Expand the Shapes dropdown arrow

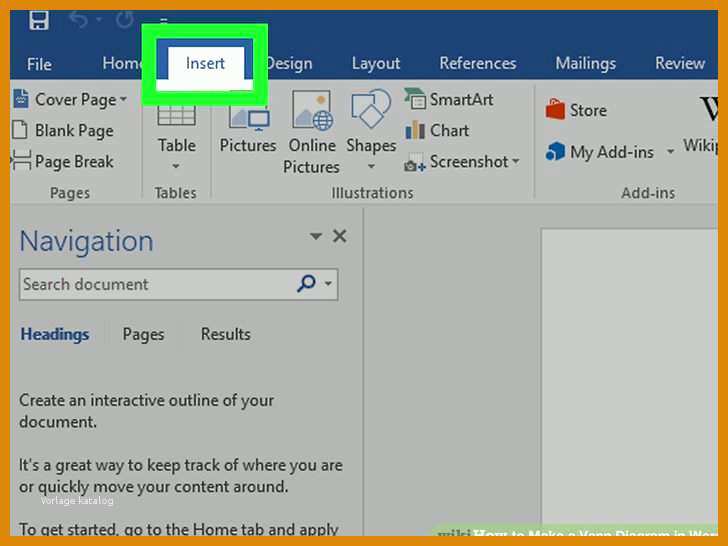(x=371, y=166)
